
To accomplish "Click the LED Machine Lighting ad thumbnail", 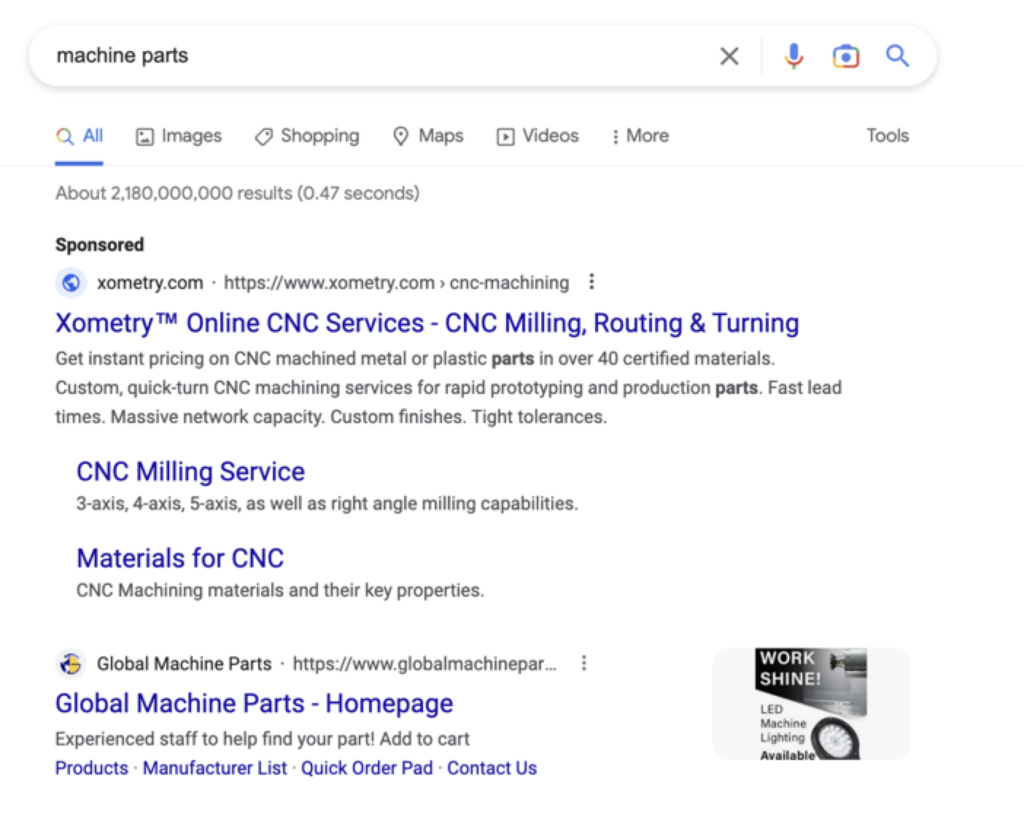I will (811, 703).
